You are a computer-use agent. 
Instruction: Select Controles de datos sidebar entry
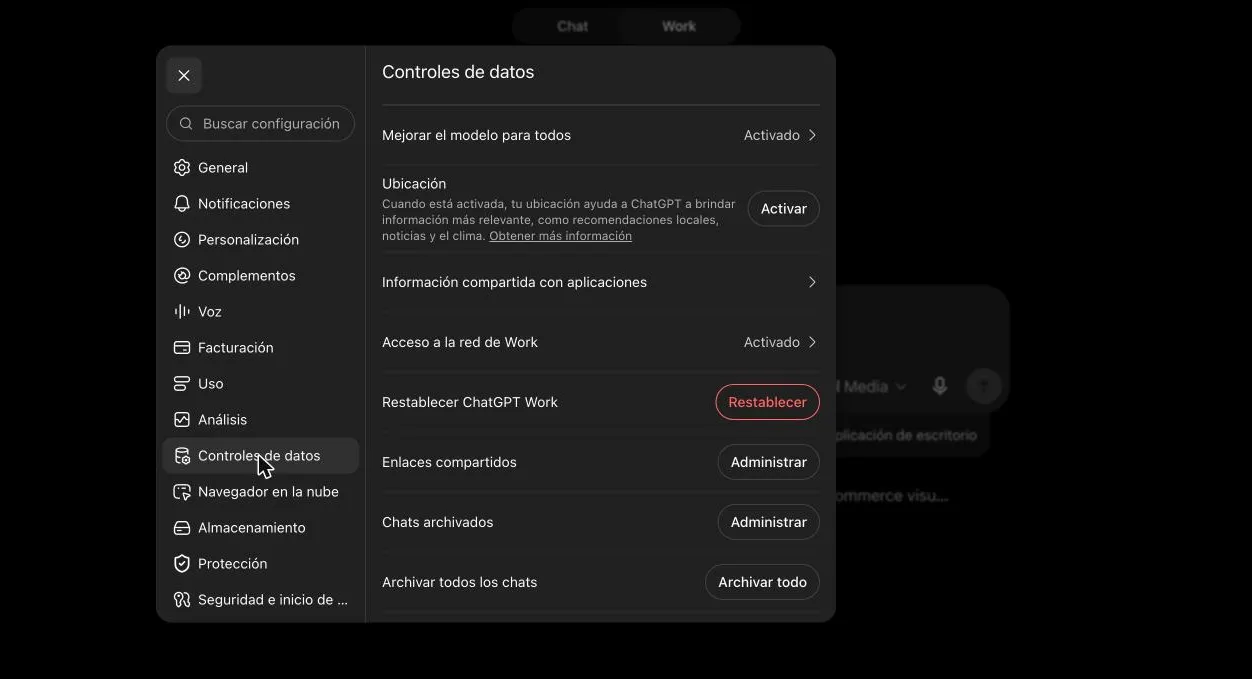pos(261,456)
